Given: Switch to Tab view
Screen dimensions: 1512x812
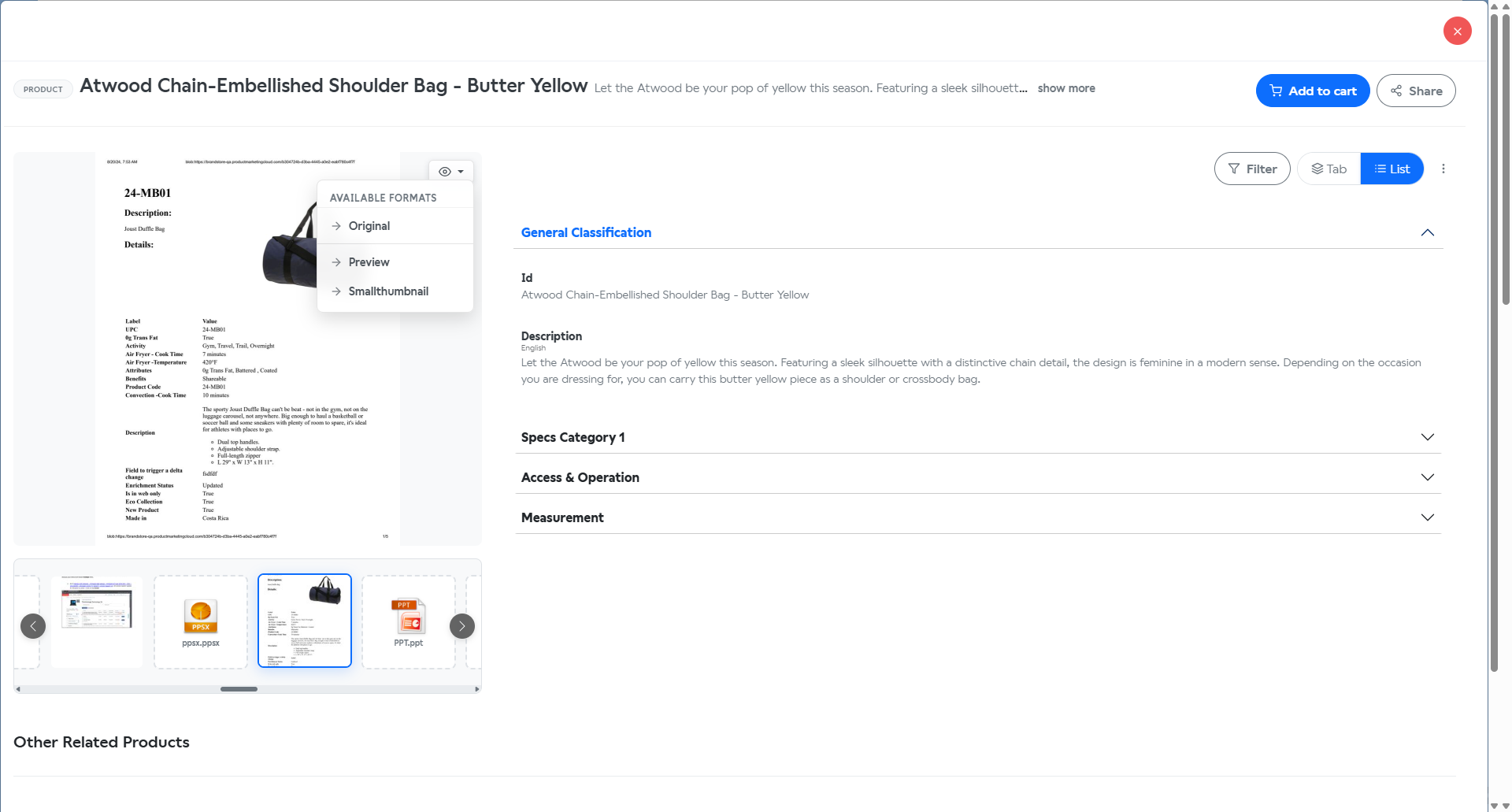Looking at the screenshot, I should [x=1329, y=169].
